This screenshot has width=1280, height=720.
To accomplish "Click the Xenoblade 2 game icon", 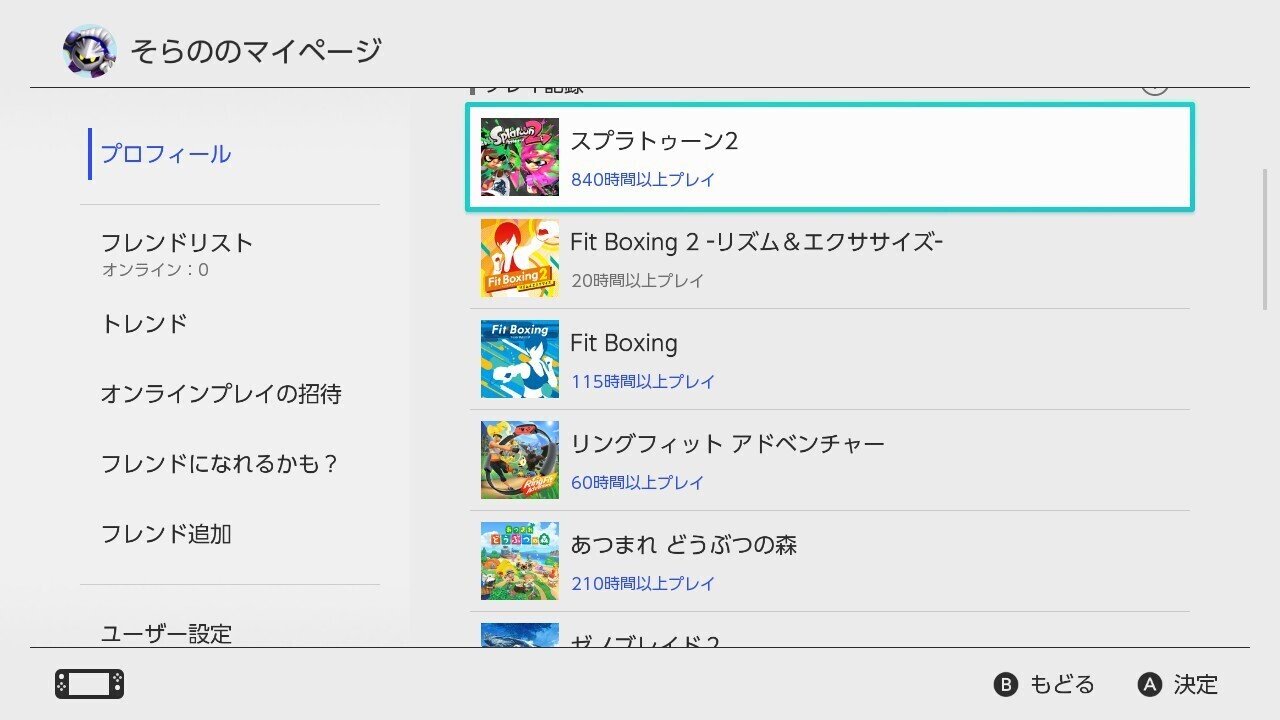I will (x=519, y=641).
